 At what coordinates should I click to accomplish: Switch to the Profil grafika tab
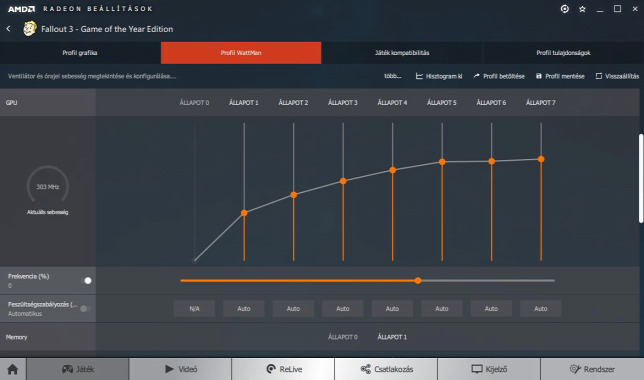point(80,53)
